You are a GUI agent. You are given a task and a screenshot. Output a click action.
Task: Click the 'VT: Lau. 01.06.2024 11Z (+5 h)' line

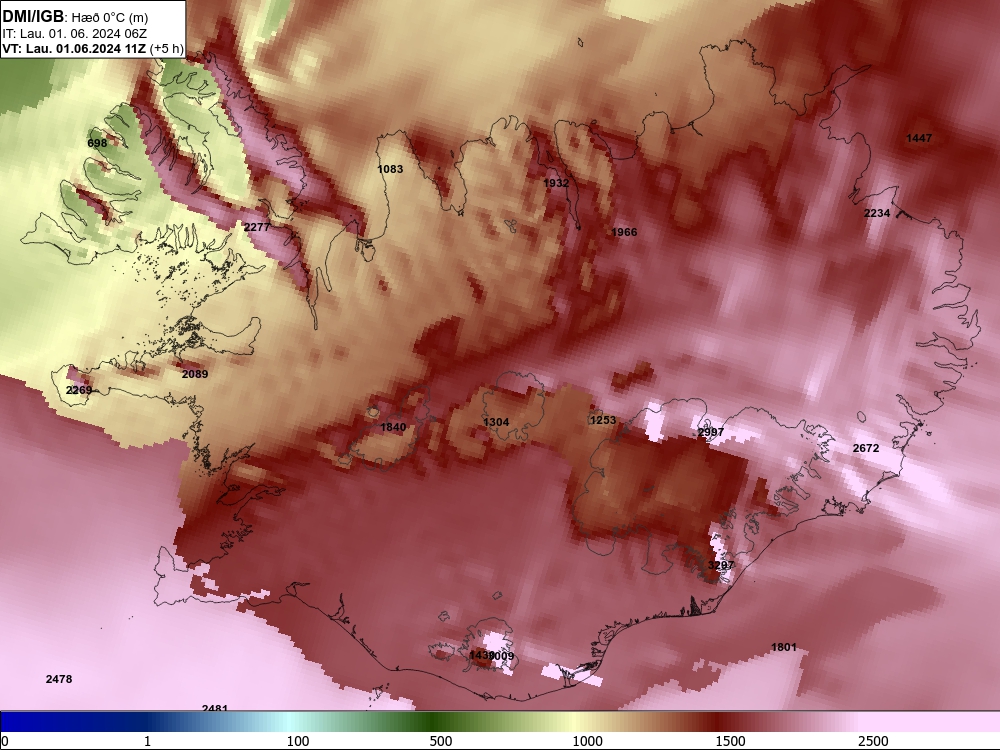click(93, 48)
